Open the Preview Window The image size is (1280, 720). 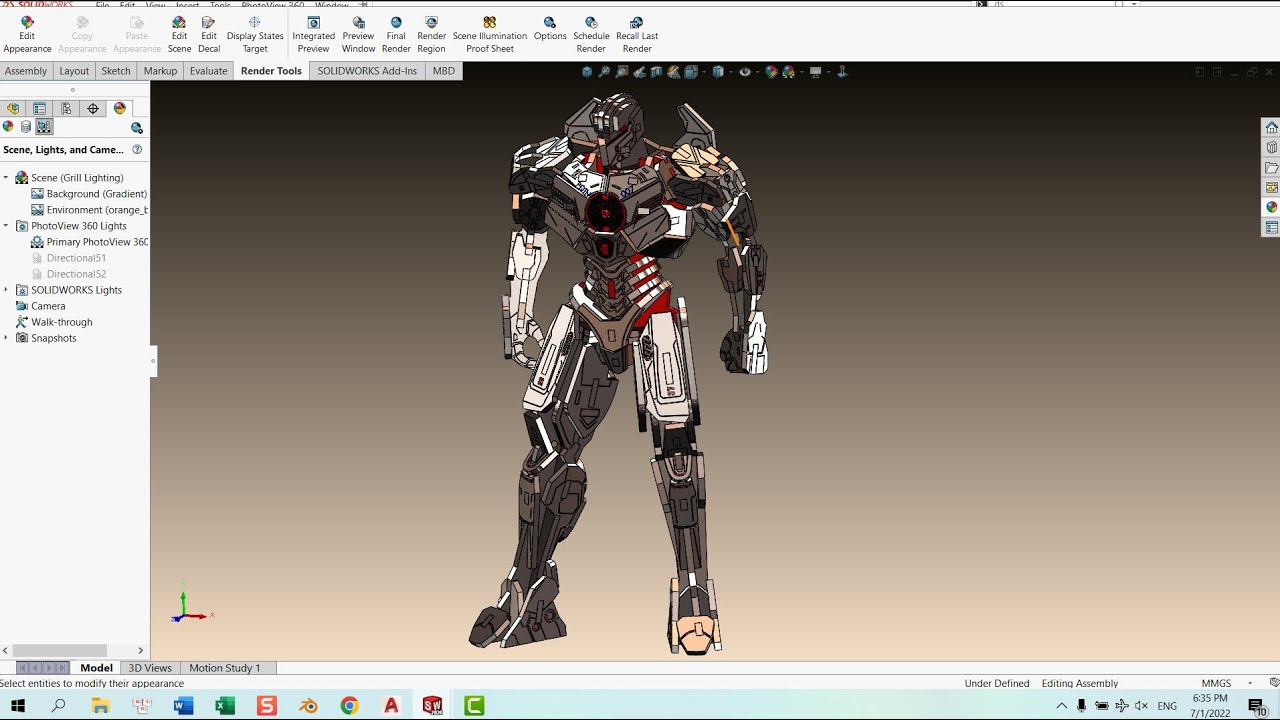point(358,35)
